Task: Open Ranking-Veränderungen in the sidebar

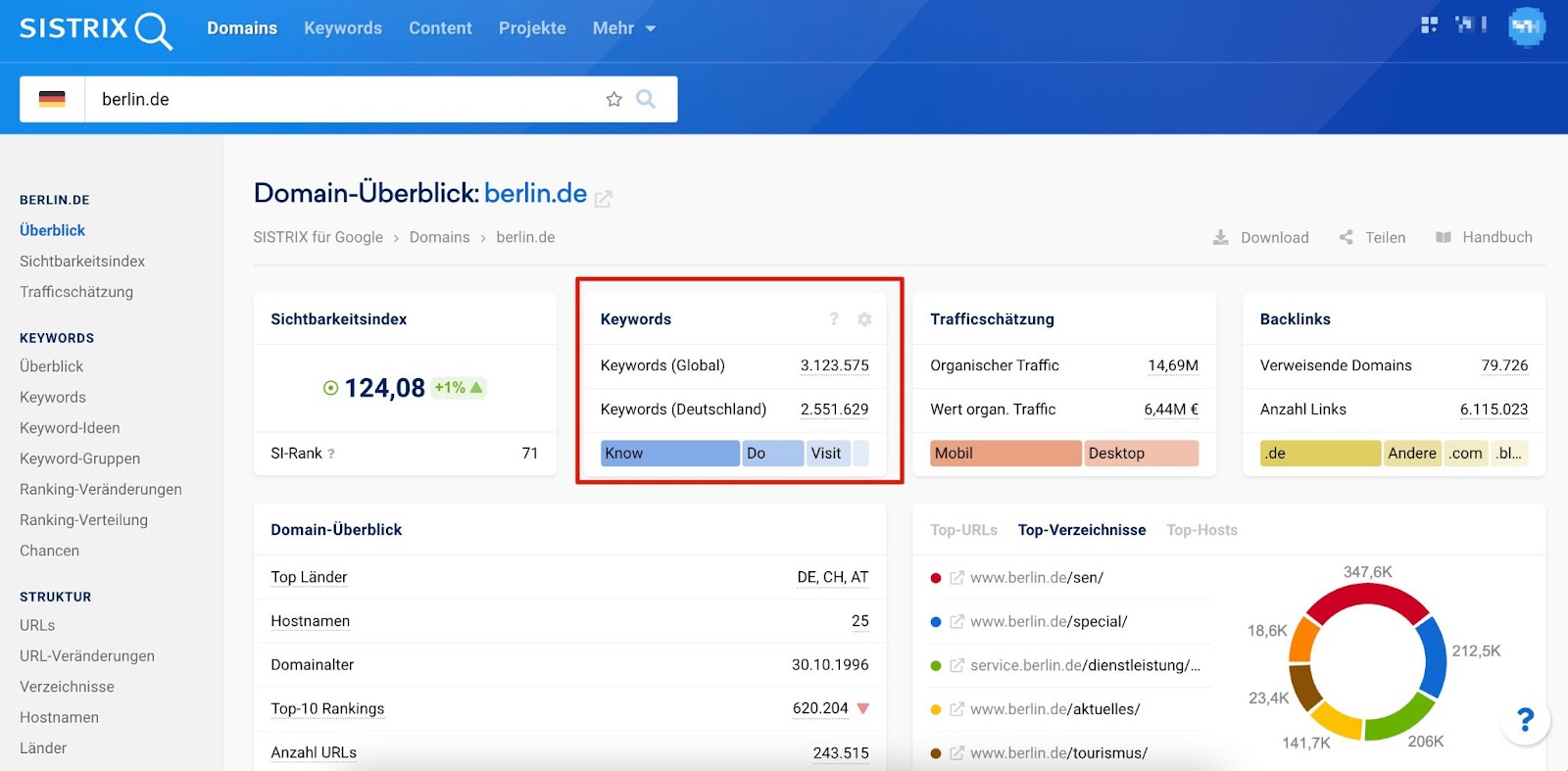Action: tap(101, 490)
